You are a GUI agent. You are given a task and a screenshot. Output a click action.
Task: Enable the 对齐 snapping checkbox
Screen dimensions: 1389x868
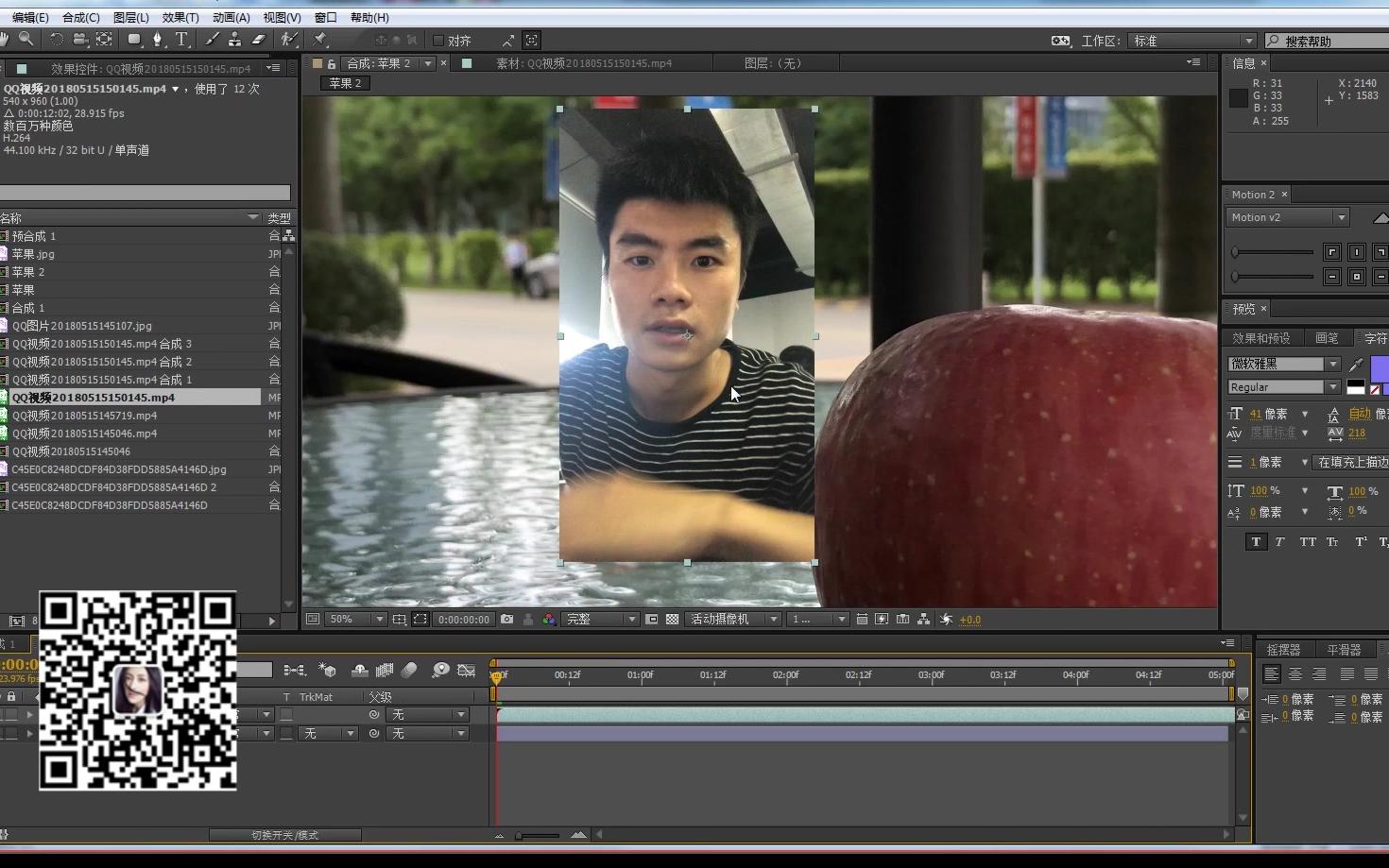pyautogui.click(x=438, y=41)
